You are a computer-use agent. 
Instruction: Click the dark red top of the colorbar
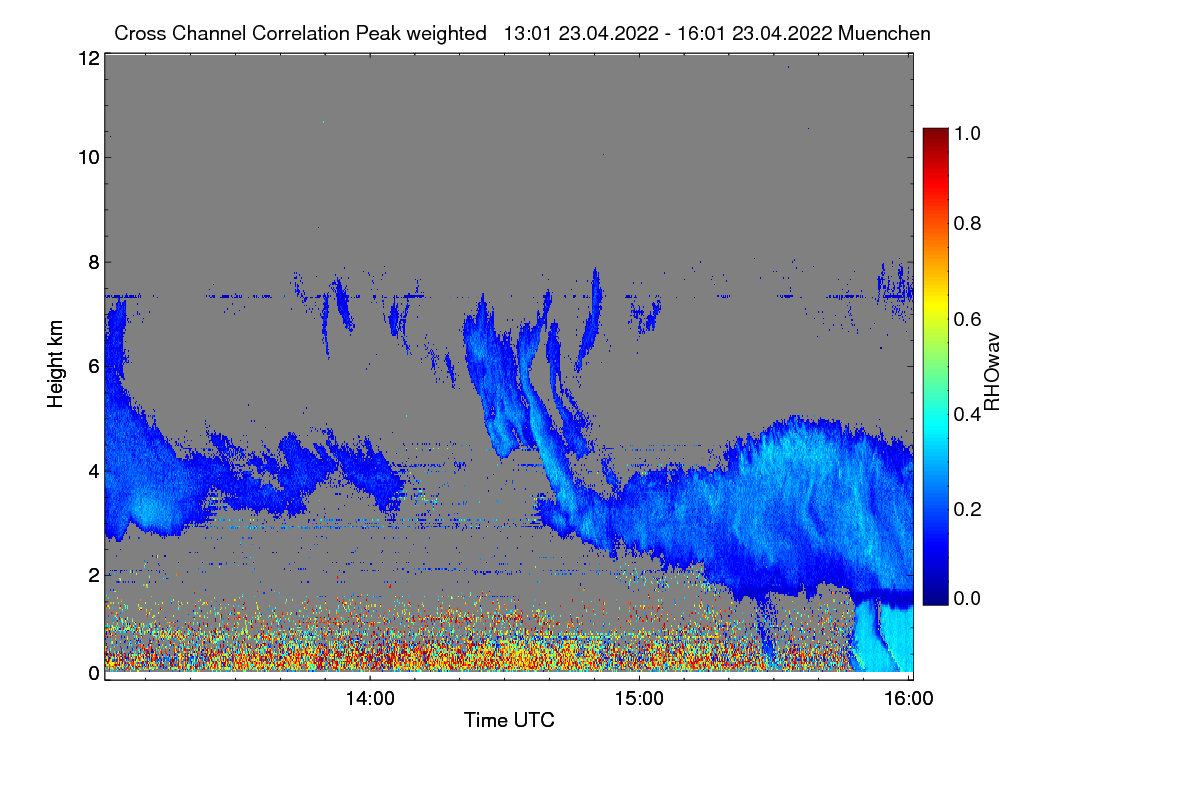935,133
